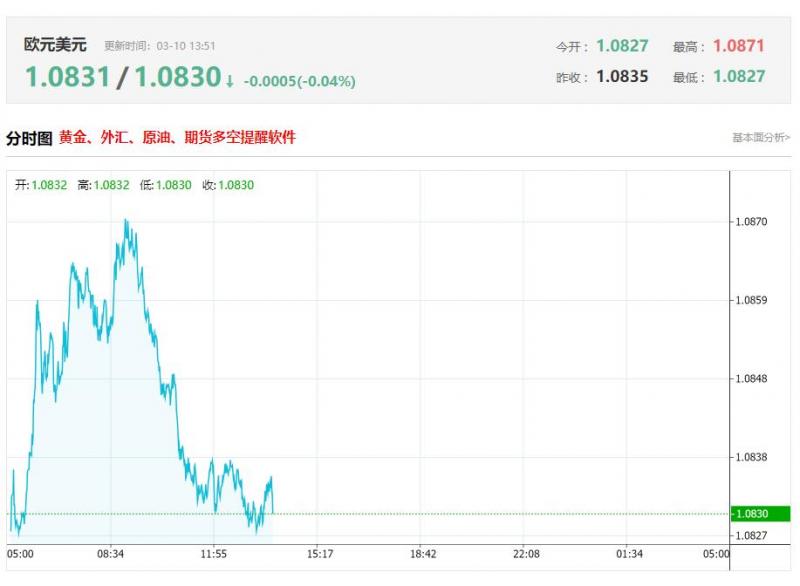The image size is (800, 586).
Task: Click the 1.0848 y-axis label
Action: click(x=751, y=379)
